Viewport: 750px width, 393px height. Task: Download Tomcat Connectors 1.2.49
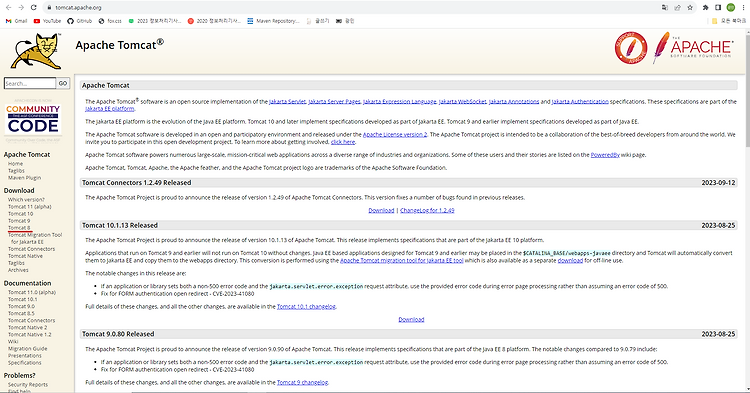coord(381,210)
